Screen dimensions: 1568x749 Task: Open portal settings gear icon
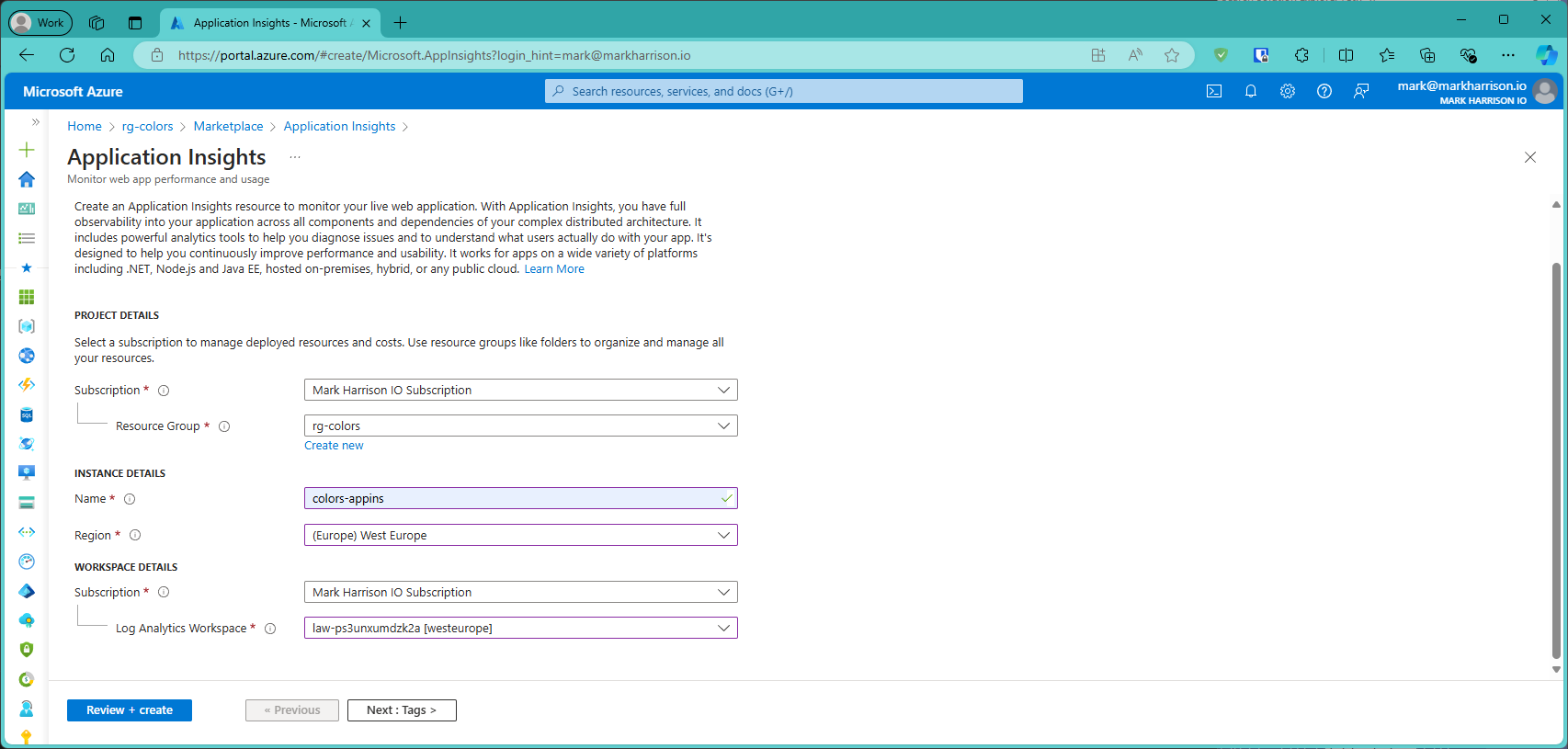[x=1288, y=91]
